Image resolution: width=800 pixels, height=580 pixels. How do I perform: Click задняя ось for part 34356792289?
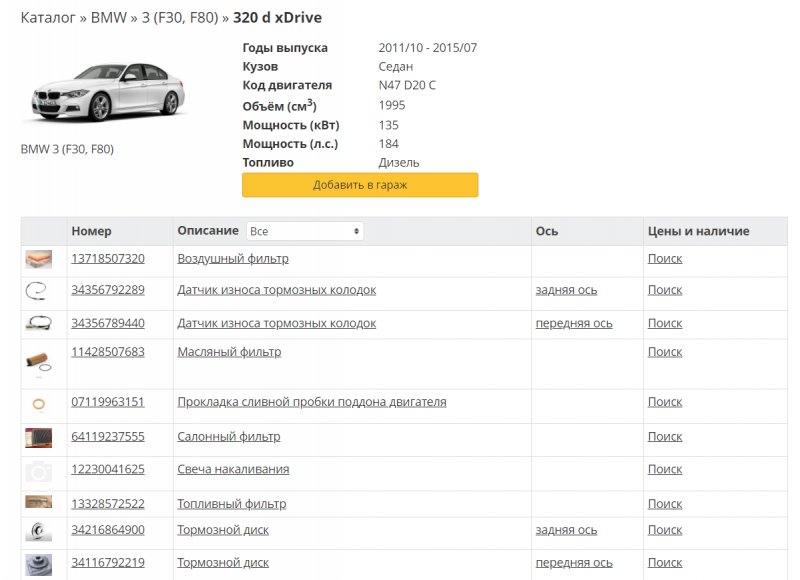tap(566, 290)
